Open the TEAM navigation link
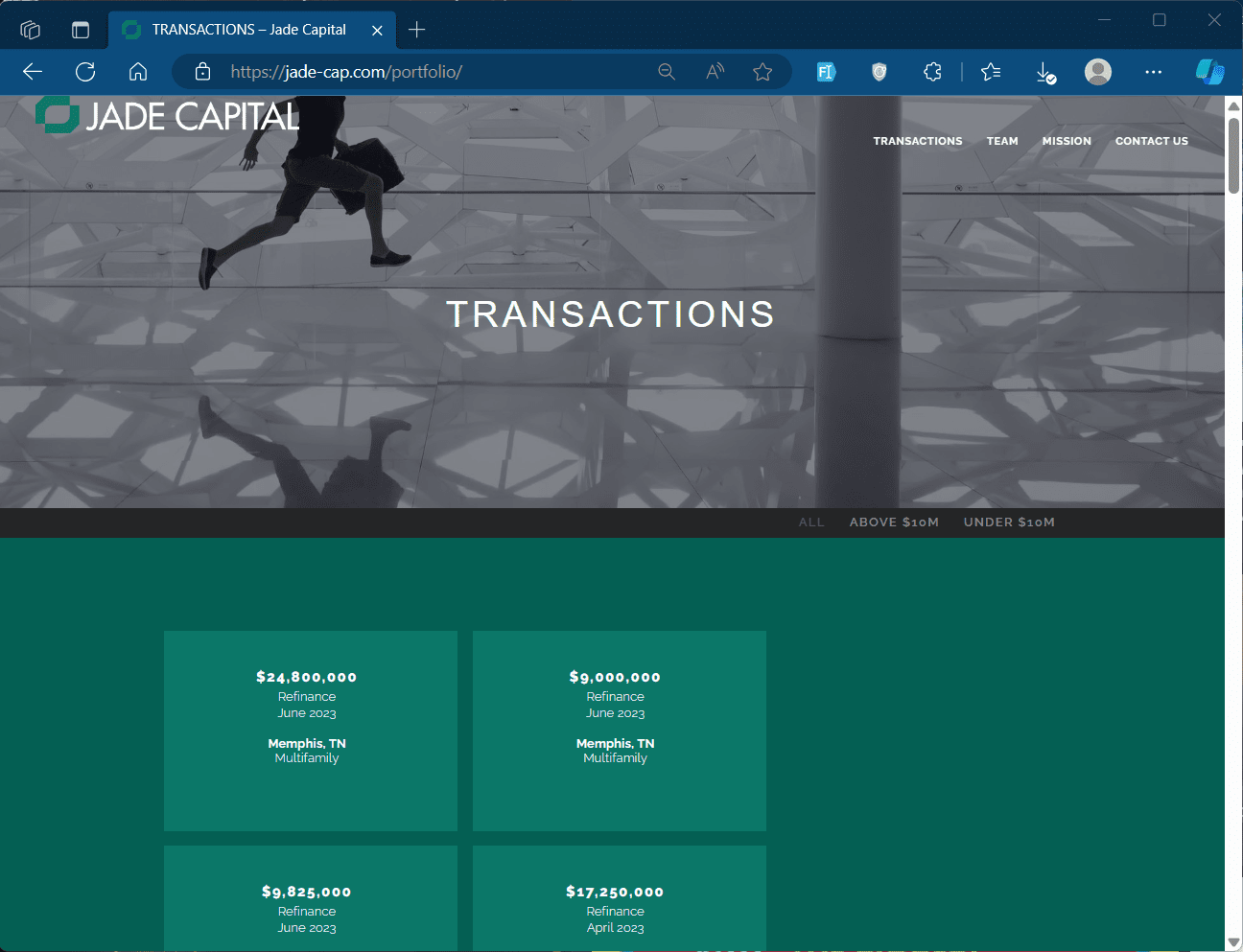The image size is (1243, 952). pos(1002,141)
